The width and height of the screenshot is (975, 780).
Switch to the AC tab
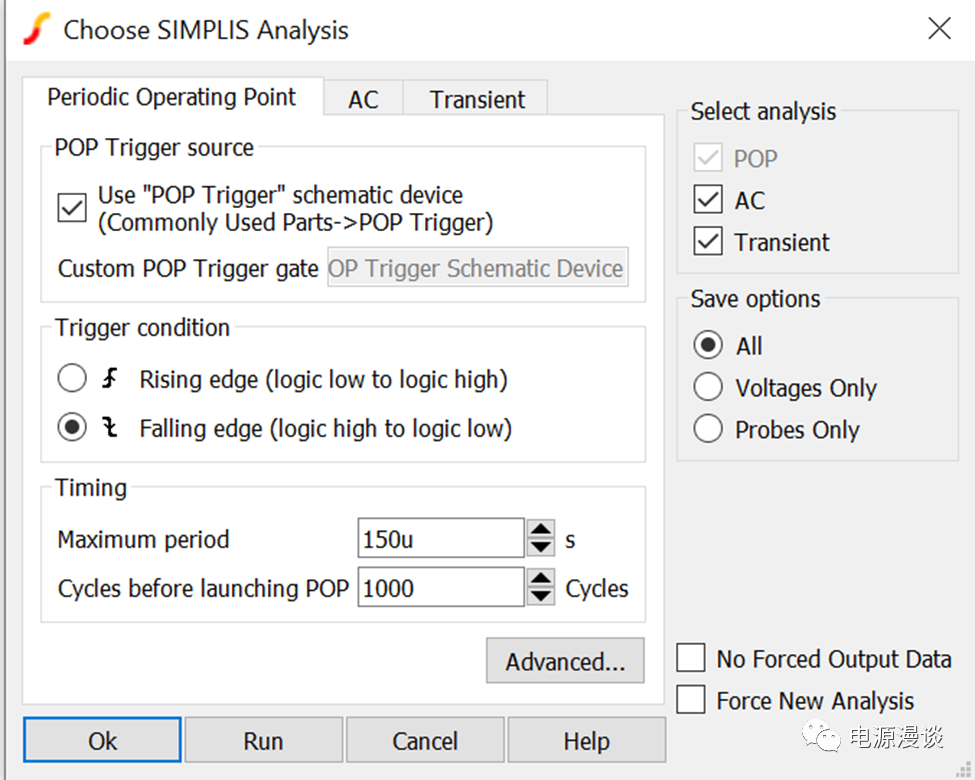pyautogui.click(x=363, y=100)
